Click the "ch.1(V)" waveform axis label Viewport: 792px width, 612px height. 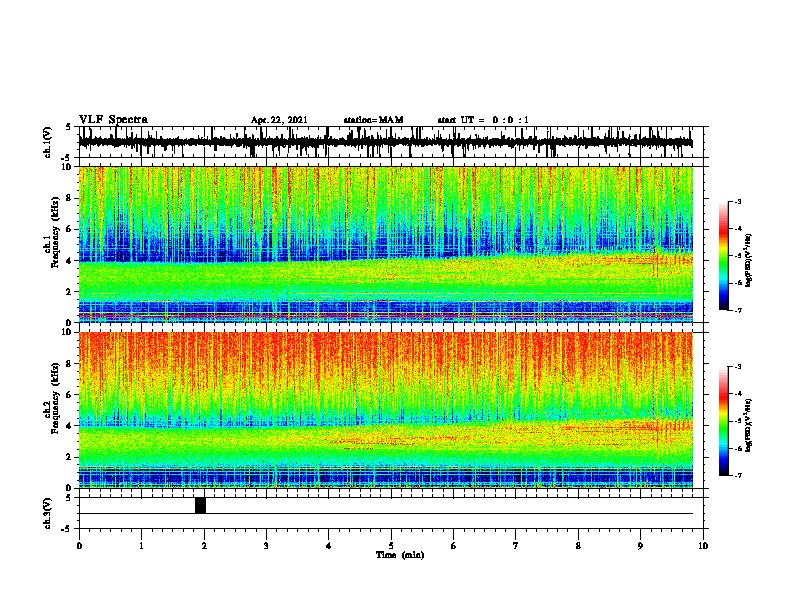pos(47,142)
